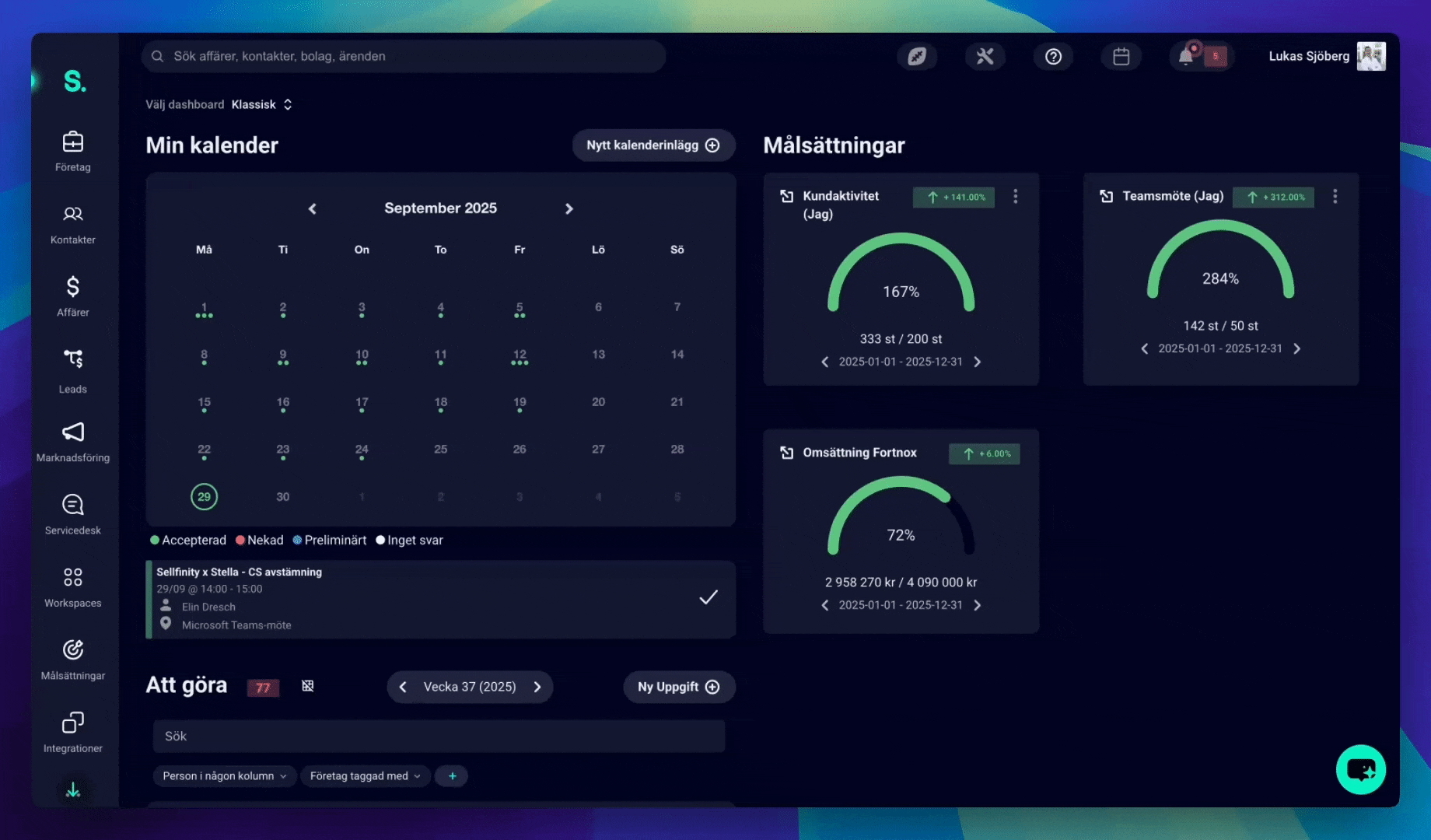
Task: Click the red 77 task count badge
Action: [x=263, y=688]
